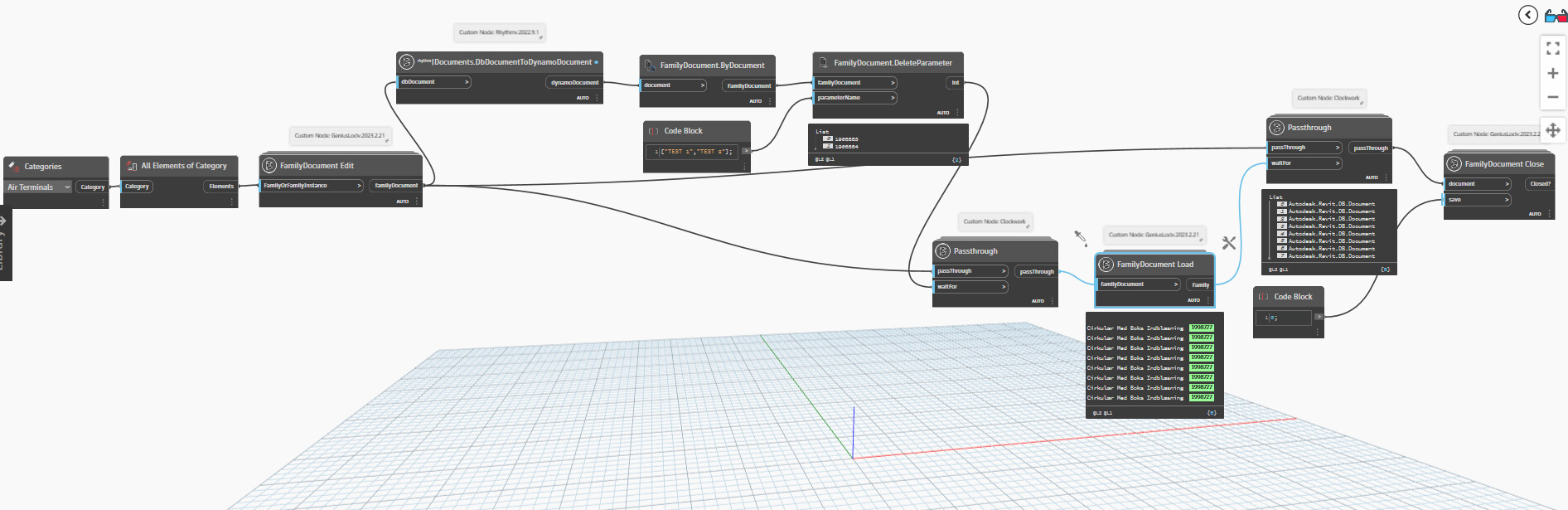Click the Categories node icon
The image size is (1568, 510).
(x=14, y=167)
